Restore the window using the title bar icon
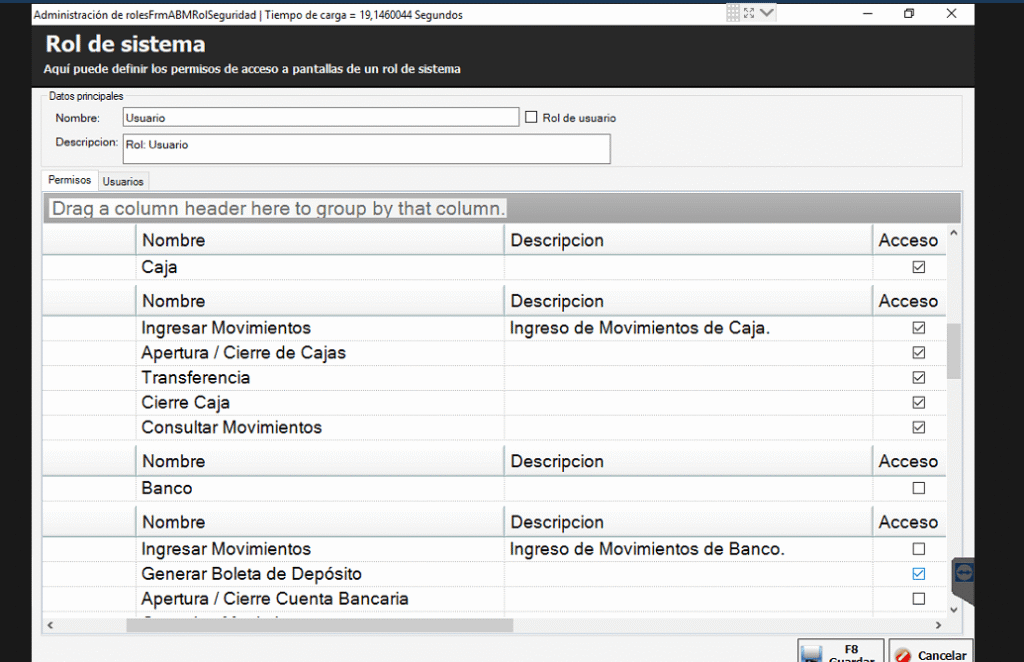 (909, 13)
